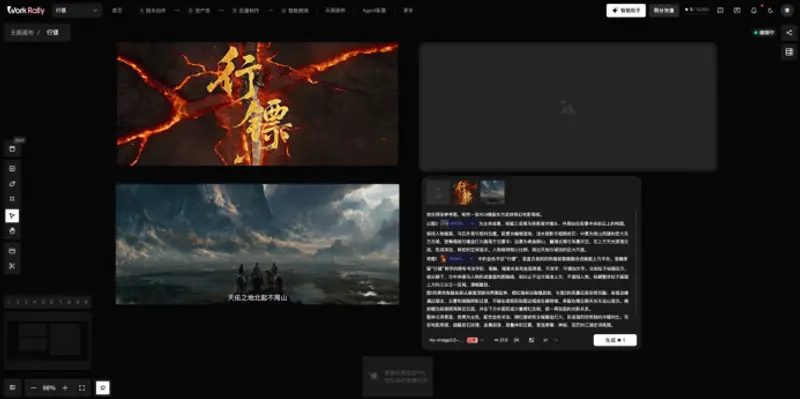800x399 pixels.
Task: Toggle dark mode with moon icon
Action: 770,10
